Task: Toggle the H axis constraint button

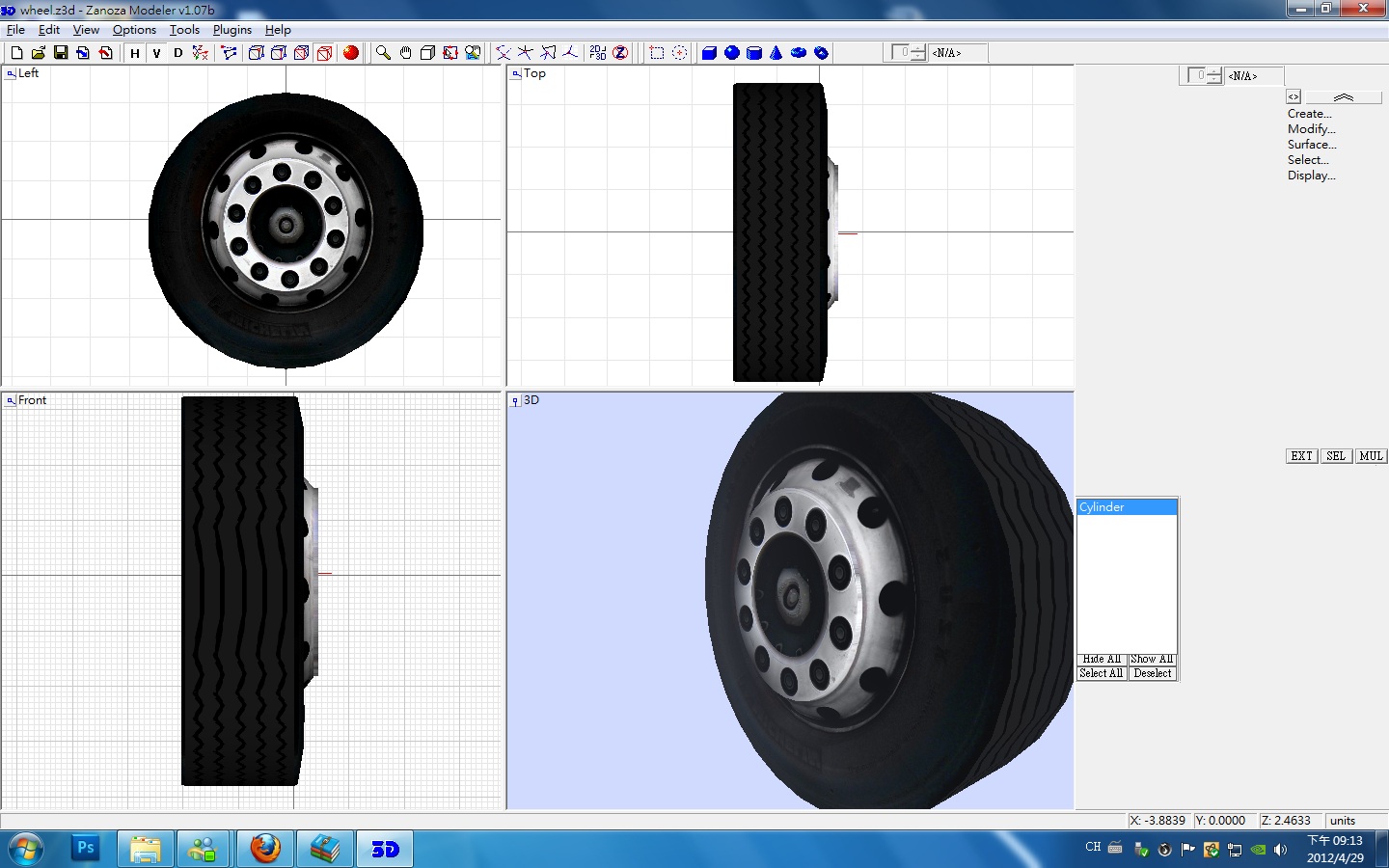Action: [x=135, y=53]
